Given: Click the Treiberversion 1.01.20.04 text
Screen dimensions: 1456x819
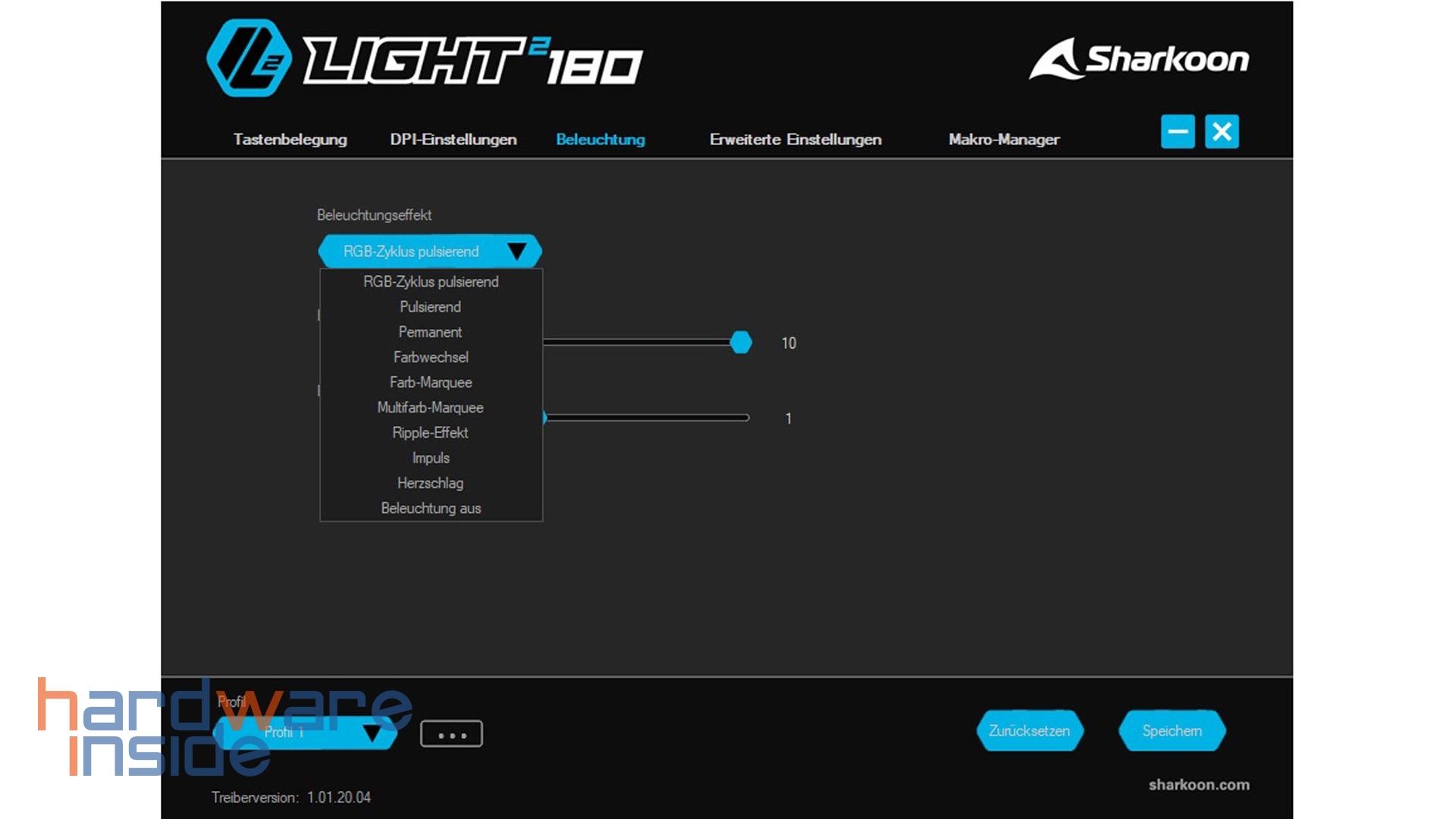Looking at the screenshot, I should 291,798.
